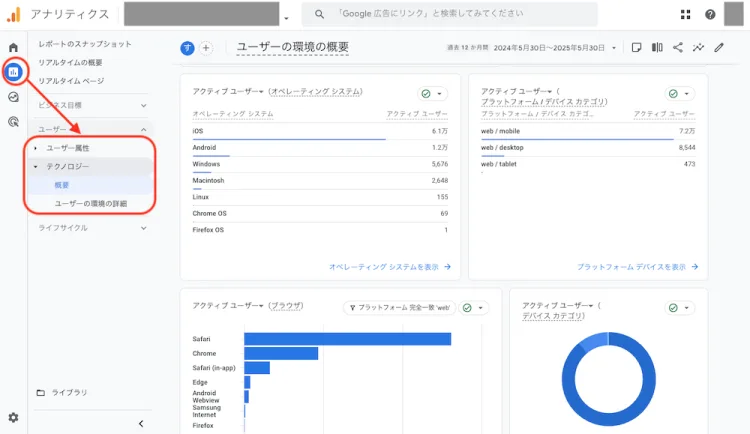This screenshot has height=434, width=750.
Task: Open the Help question mark icon
Action: pyautogui.click(x=710, y=14)
